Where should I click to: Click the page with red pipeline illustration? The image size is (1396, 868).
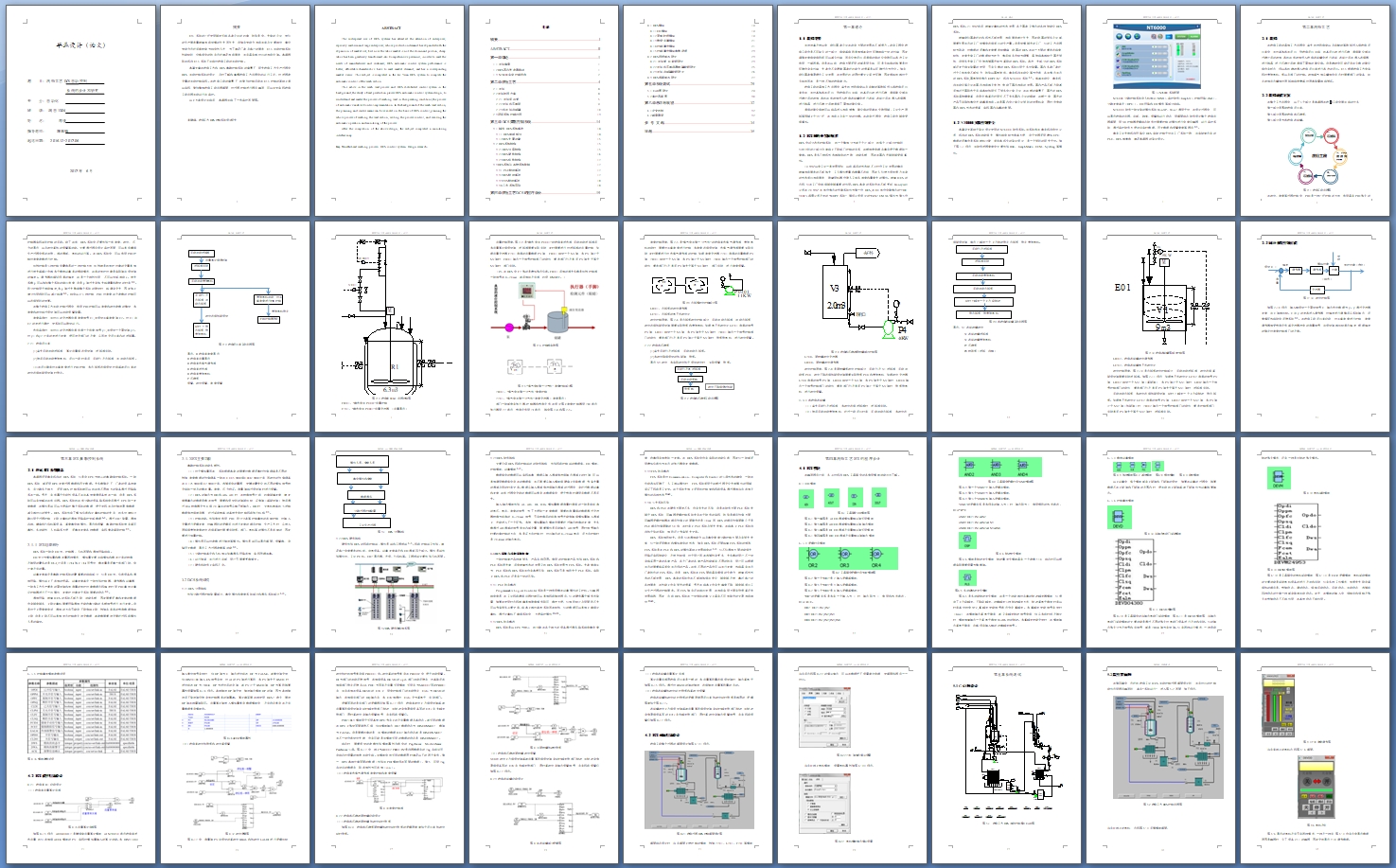pyautogui.click(x=544, y=327)
